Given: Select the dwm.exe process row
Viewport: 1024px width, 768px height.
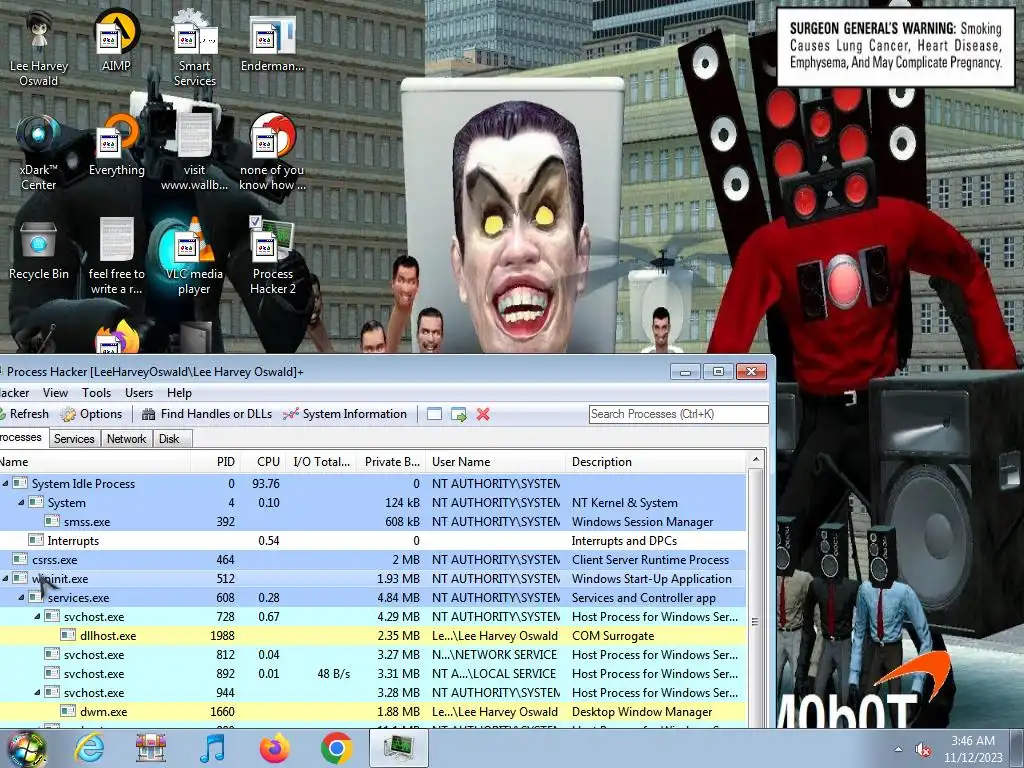Looking at the screenshot, I should pos(373,712).
